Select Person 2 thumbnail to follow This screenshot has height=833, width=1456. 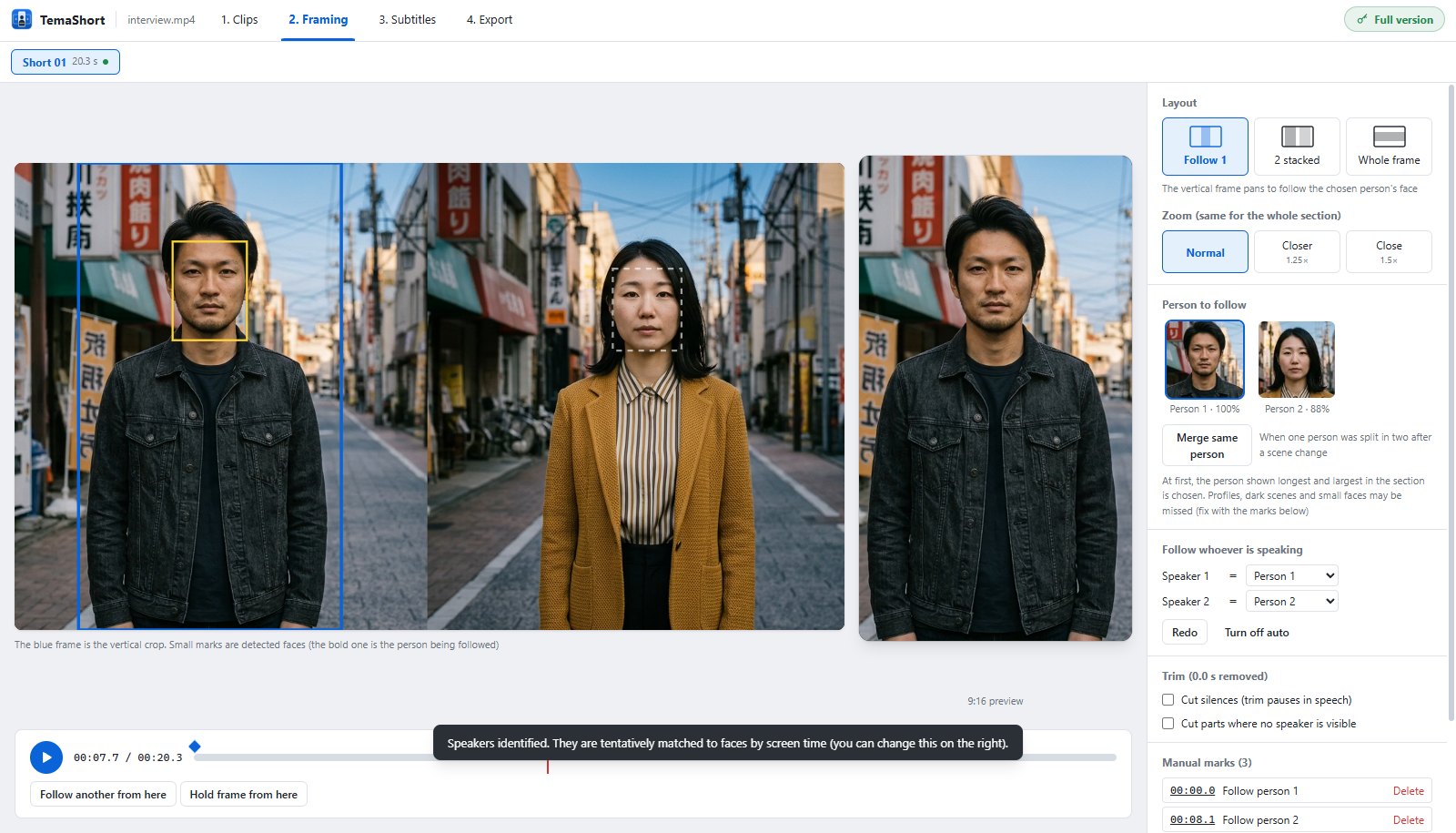point(1297,360)
